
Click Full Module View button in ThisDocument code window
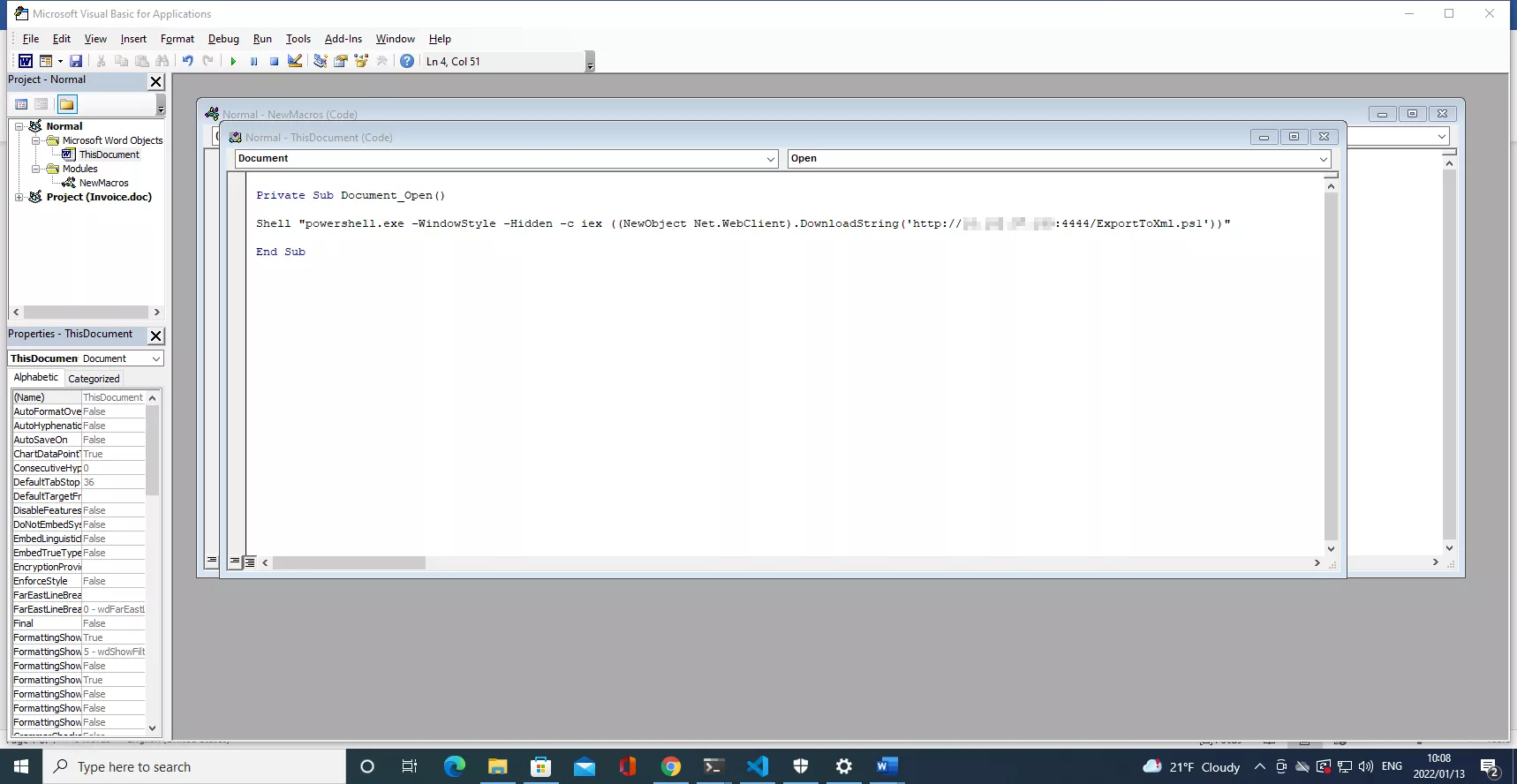pyautogui.click(x=250, y=562)
